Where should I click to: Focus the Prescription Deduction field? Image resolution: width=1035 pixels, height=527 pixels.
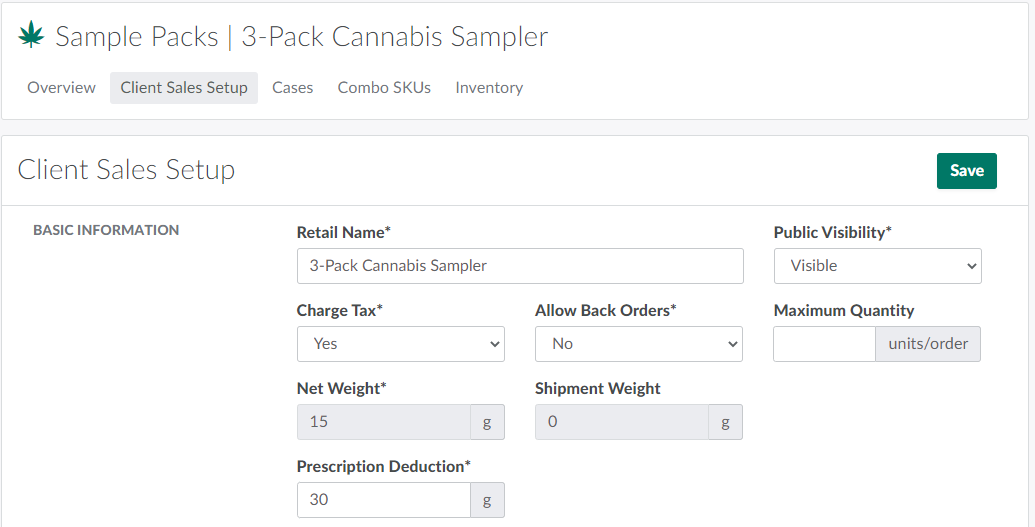coord(384,500)
